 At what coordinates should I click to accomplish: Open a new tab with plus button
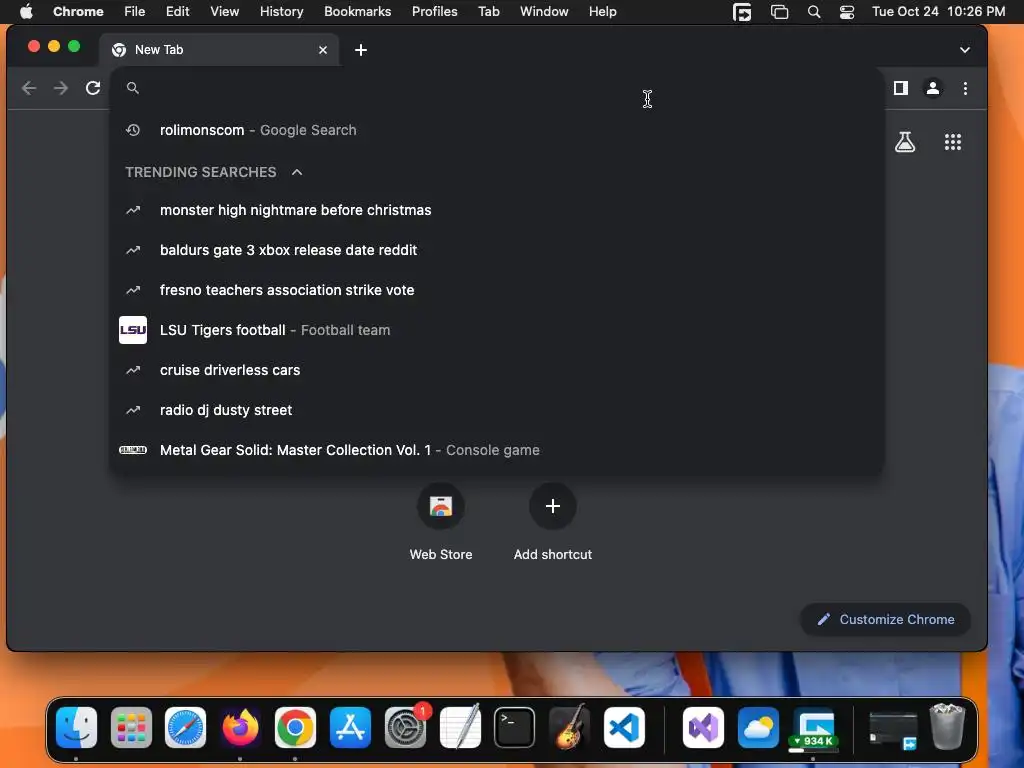360,50
